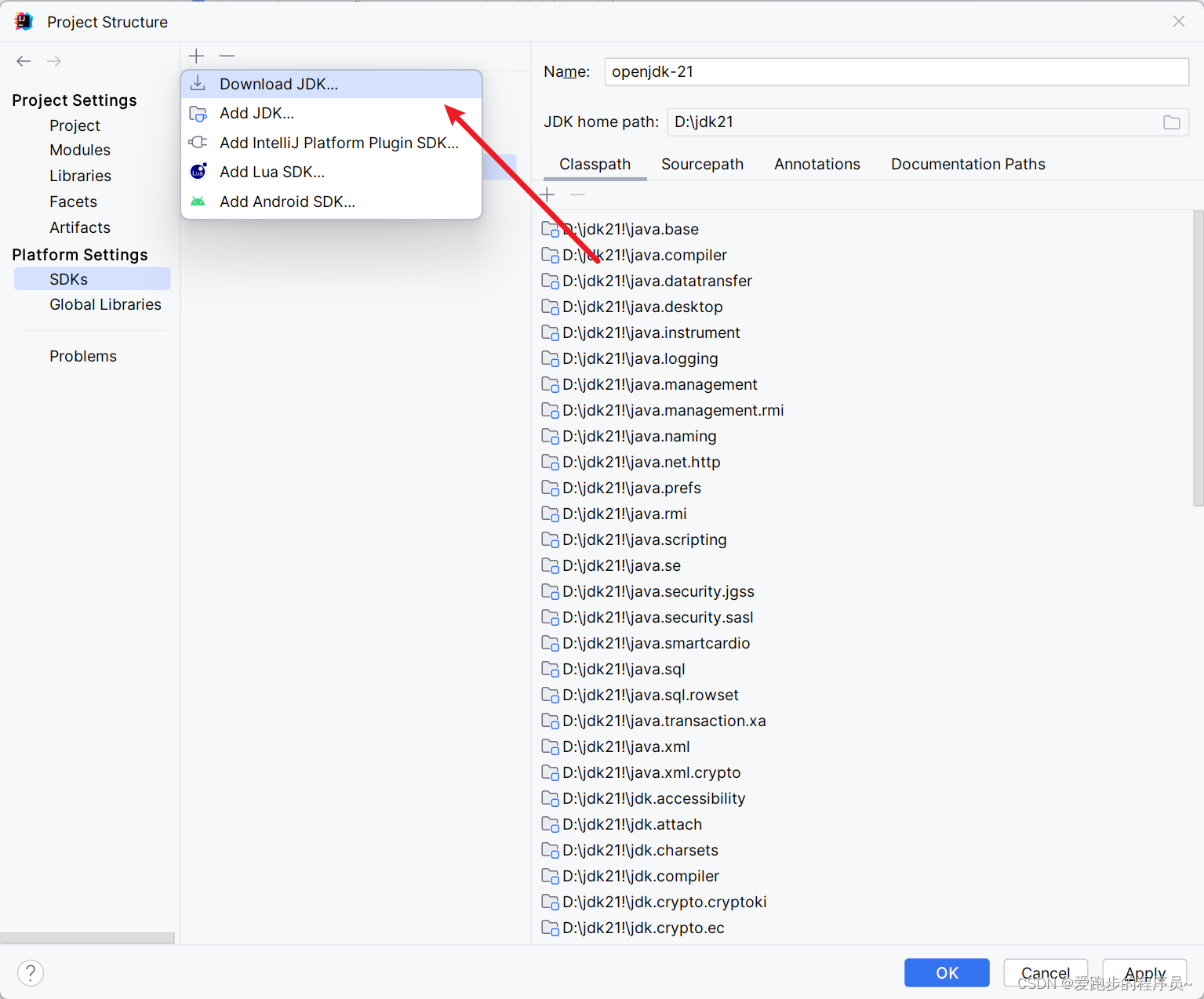Image resolution: width=1204 pixels, height=999 pixels.
Task: Open the Documentation Paths tab
Action: coord(968,164)
